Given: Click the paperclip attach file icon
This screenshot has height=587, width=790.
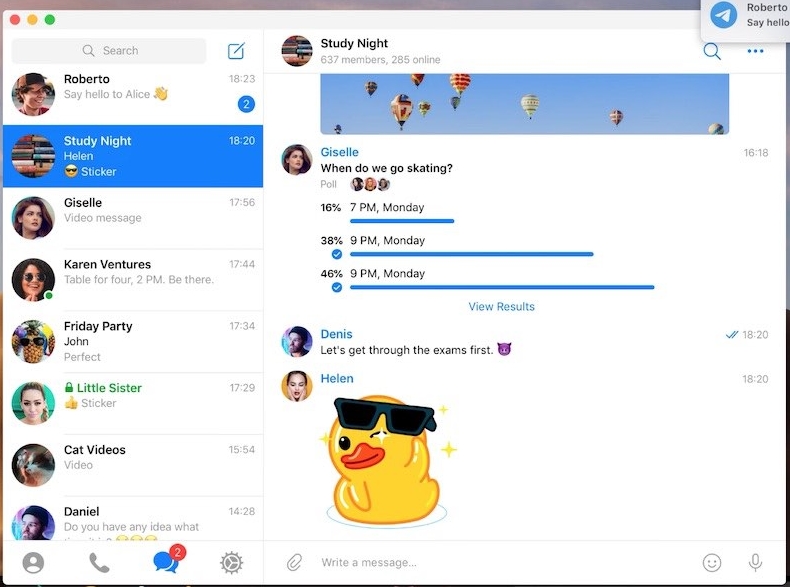Looking at the screenshot, I should click(294, 563).
